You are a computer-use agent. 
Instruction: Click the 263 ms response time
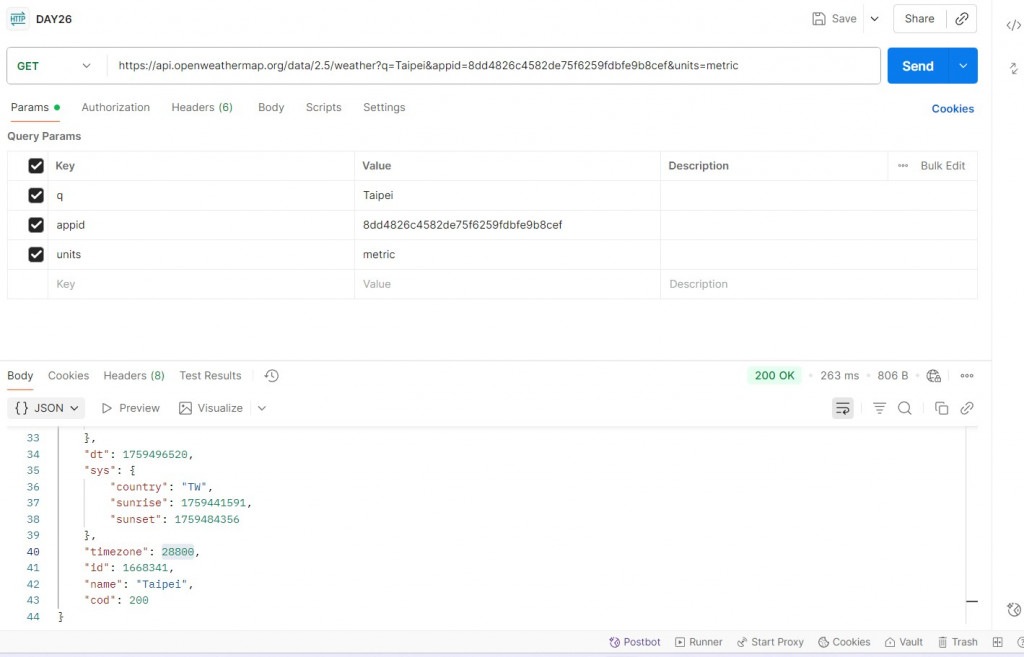coord(839,376)
